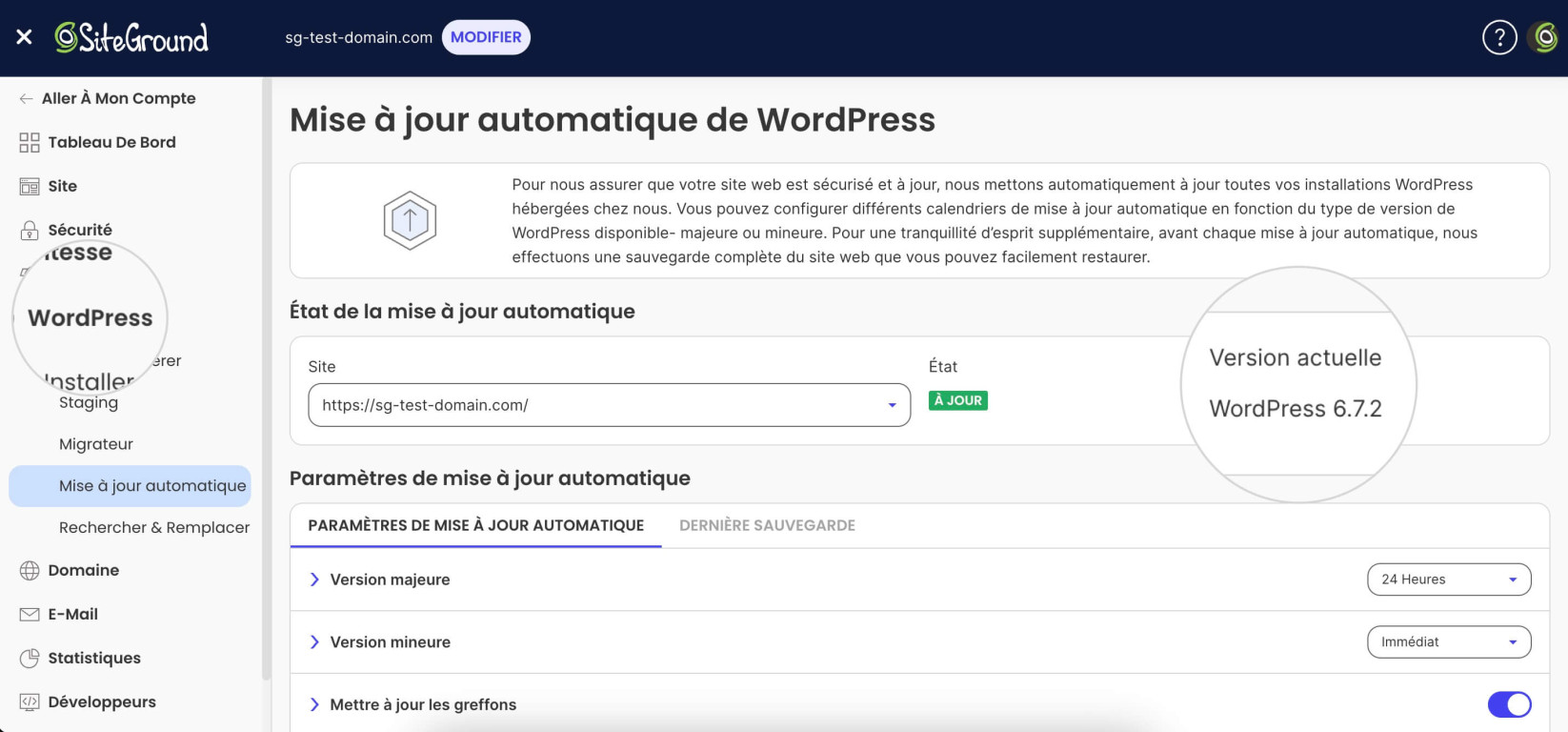
Task: Select Mise à jour automatique menu item
Action: 131,486
